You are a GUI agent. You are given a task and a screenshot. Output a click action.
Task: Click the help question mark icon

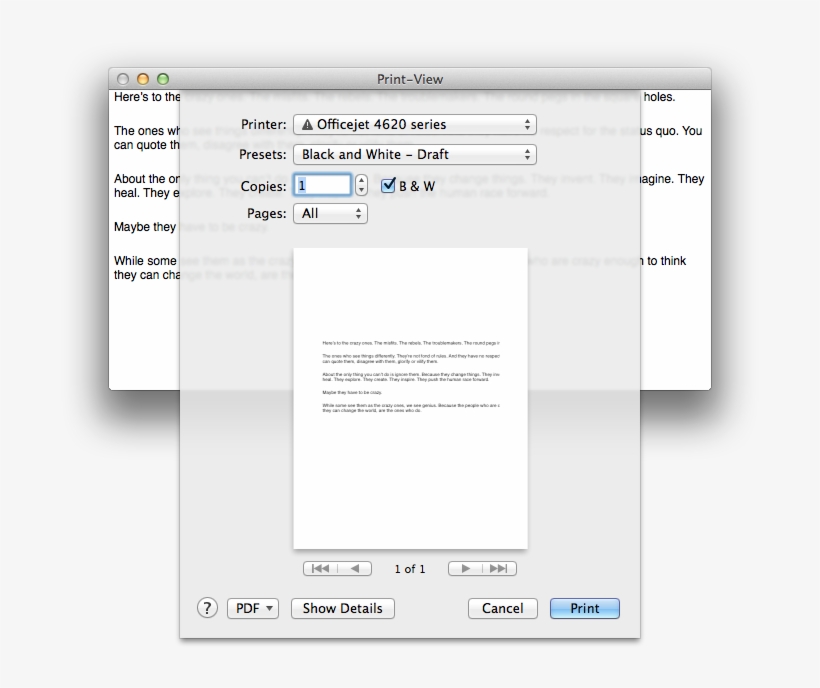point(206,608)
